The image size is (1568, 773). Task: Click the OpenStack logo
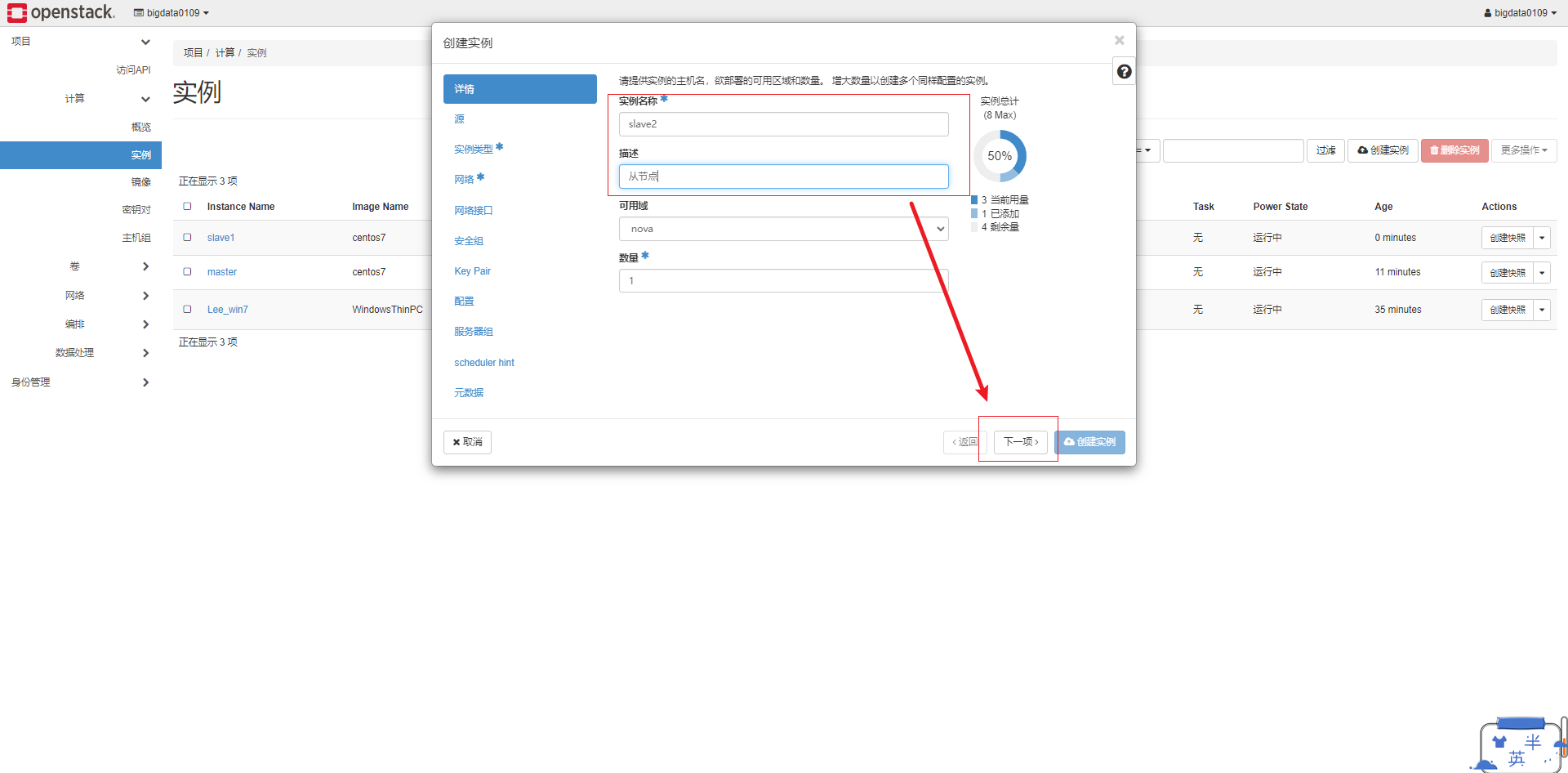61,12
